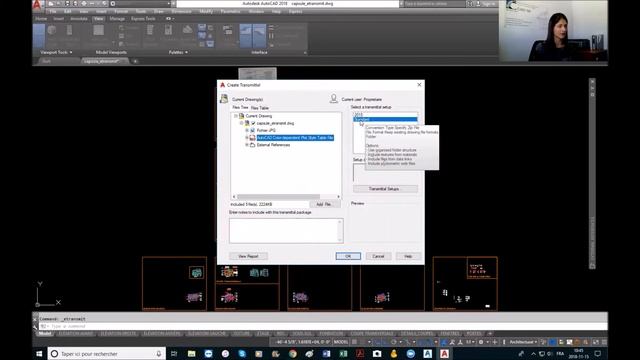Click the Help button in dialog
This screenshot has width=640, height=360.
(x=408, y=256)
